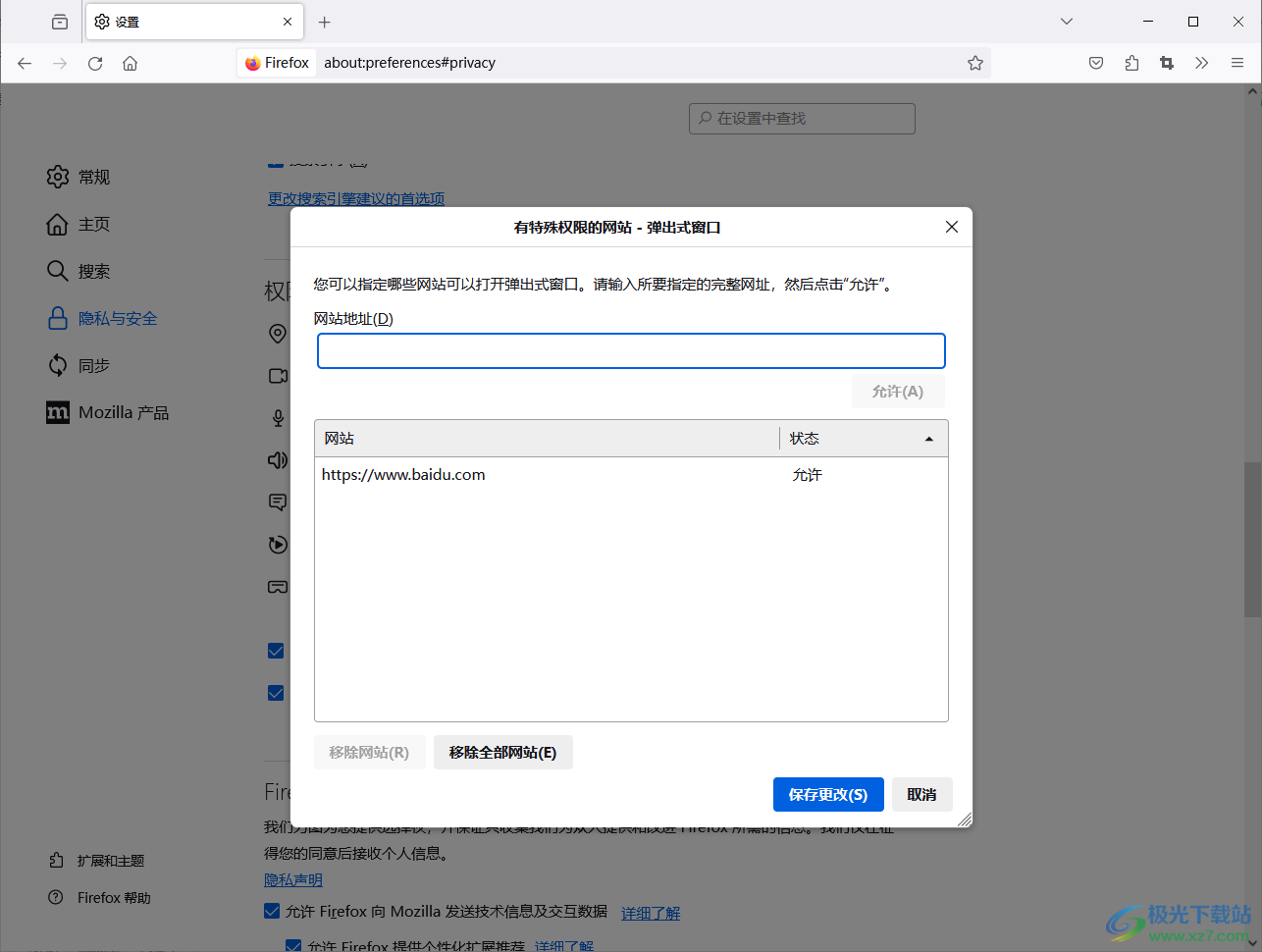Screen dimensions: 1262x952
Task: Open the Mozilla 产品 category
Action: coord(108,412)
